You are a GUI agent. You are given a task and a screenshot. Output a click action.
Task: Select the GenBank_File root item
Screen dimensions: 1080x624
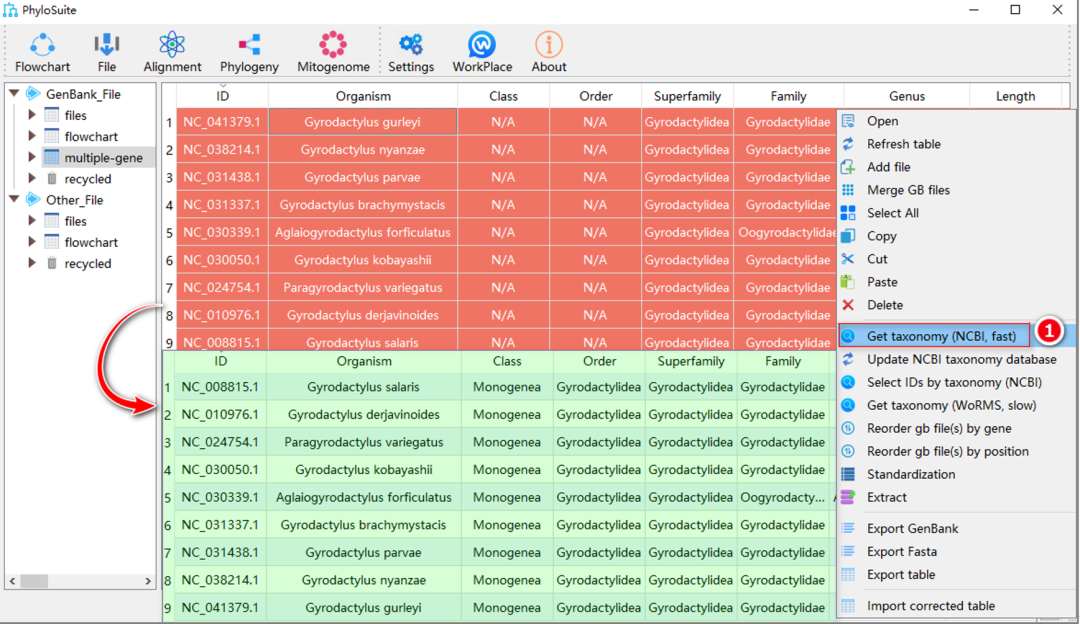(x=83, y=94)
